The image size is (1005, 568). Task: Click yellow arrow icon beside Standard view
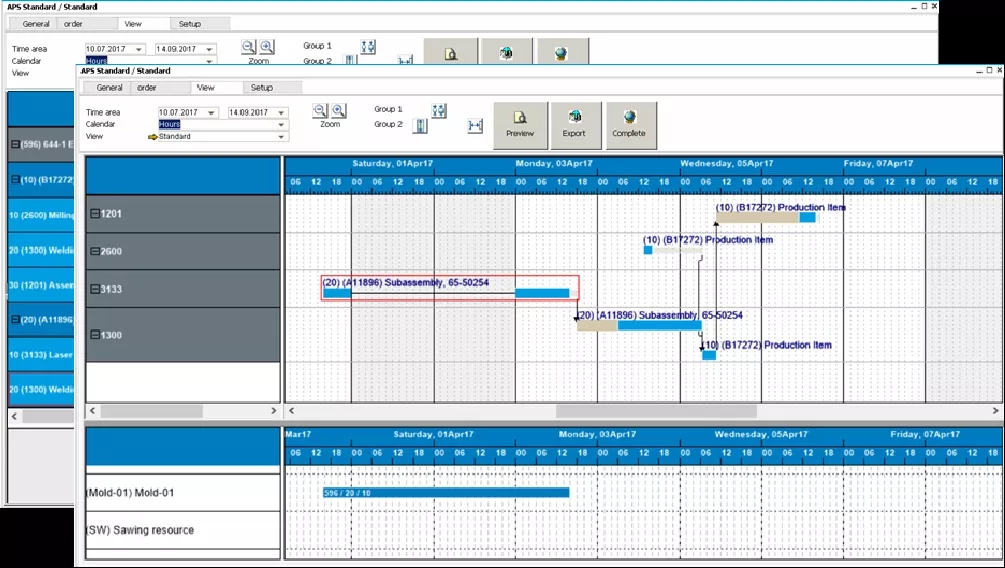tap(153, 137)
